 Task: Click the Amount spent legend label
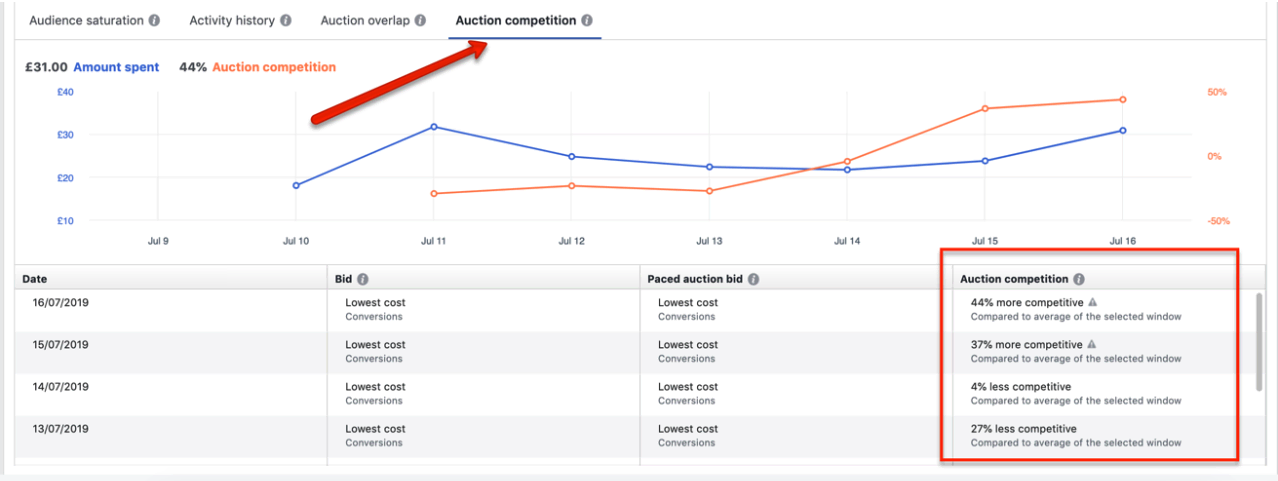[116, 68]
